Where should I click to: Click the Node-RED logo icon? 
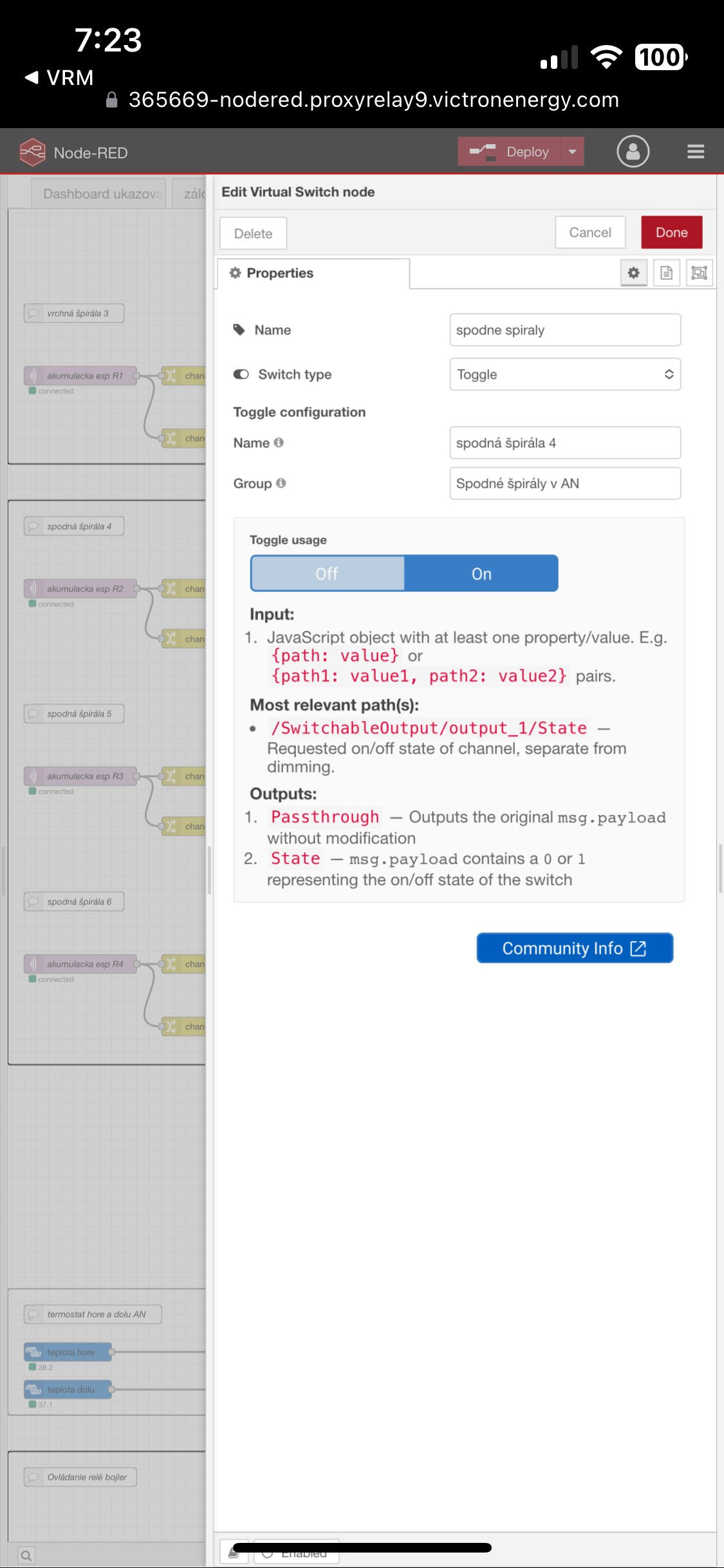tap(32, 153)
